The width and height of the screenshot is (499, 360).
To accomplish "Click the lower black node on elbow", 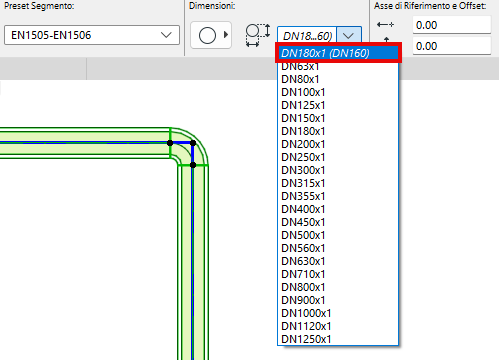I will [193, 165].
